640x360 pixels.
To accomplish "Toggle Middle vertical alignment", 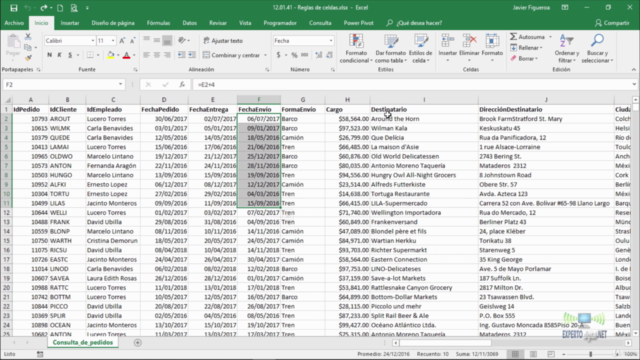I will pyautogui.click(x=157, y=40).
